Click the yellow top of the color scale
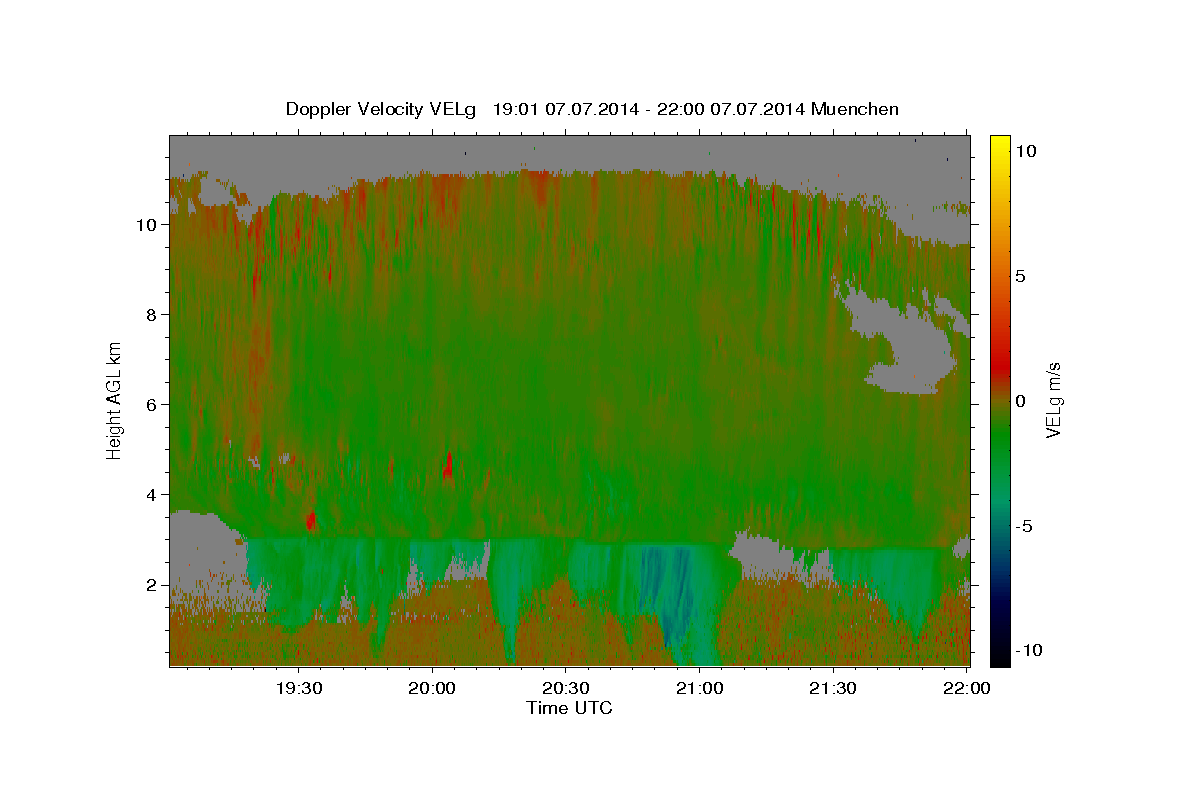1200x800 pixels. (1000, 145)
